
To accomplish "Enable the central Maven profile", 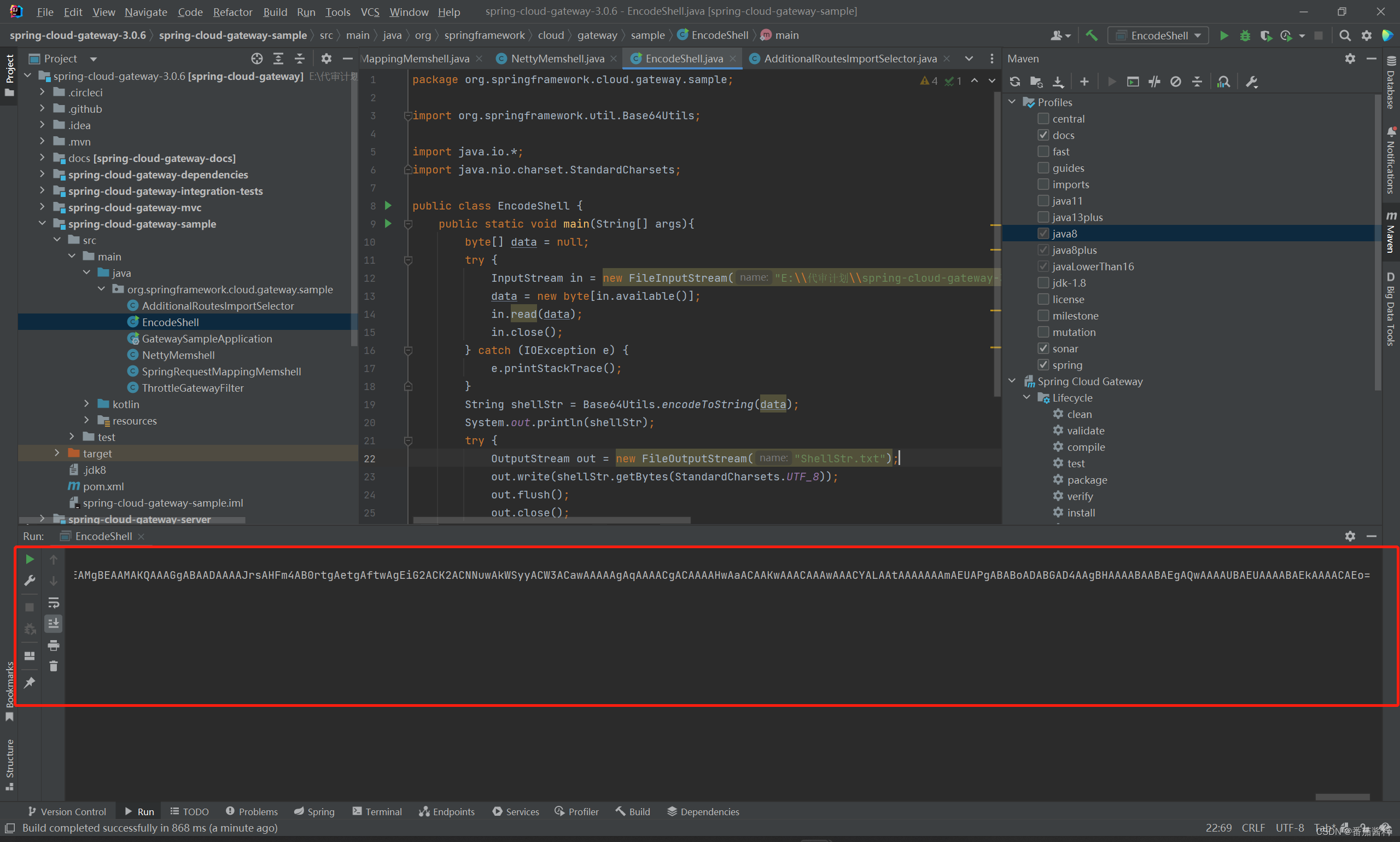I will [x=1043, y=119].
